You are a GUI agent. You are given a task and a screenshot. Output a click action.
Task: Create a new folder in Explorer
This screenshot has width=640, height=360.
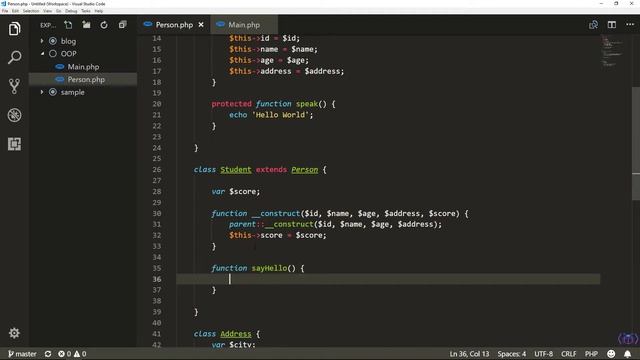point(86,25)
